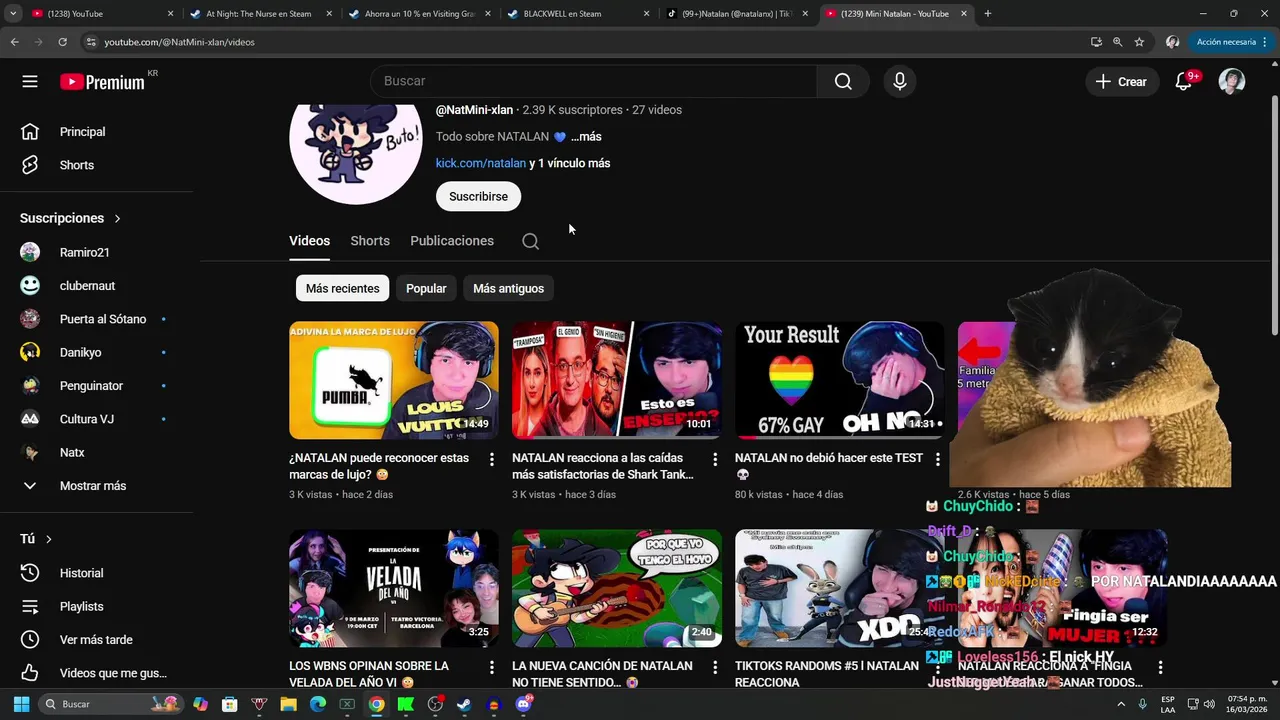The width and height of the screenshot is (1280, 720).
Task: Open OBS Studio from the taskbar
Action: [x=435, y=704]
